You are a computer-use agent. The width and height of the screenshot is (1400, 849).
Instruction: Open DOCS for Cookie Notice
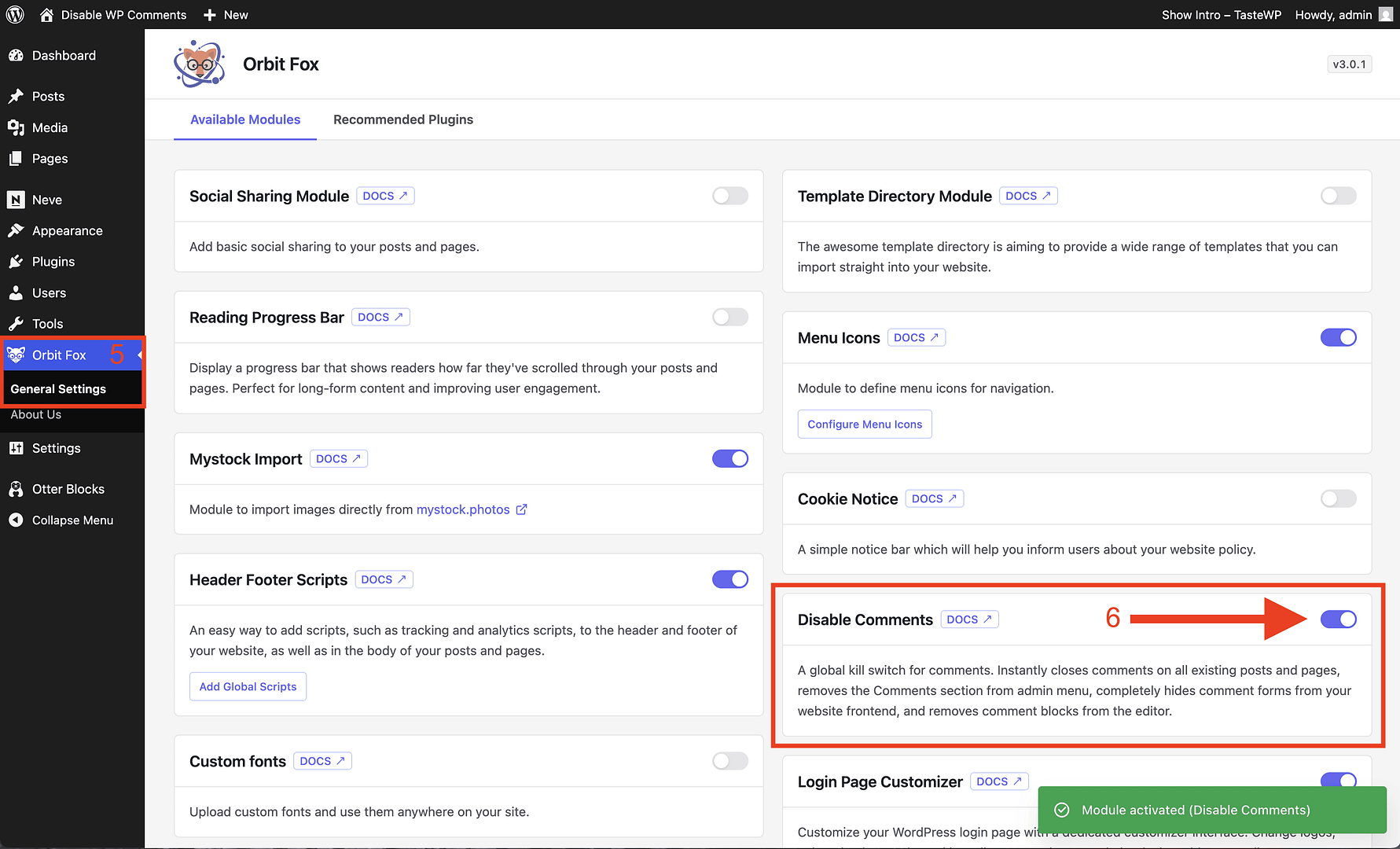[x=935, y=498]
